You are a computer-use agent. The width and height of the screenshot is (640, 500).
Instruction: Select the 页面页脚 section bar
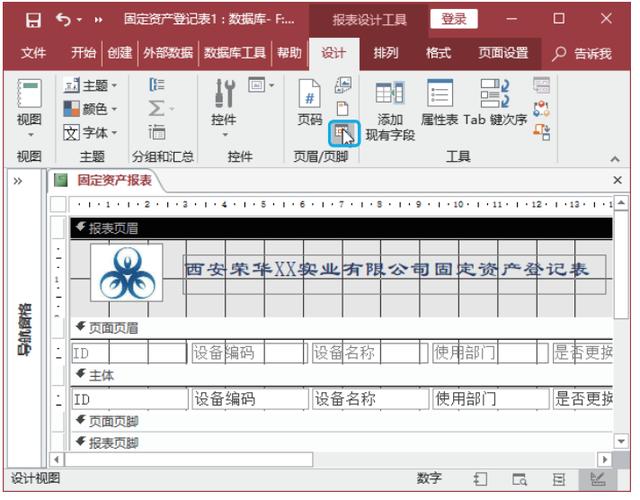pos(341,421)
